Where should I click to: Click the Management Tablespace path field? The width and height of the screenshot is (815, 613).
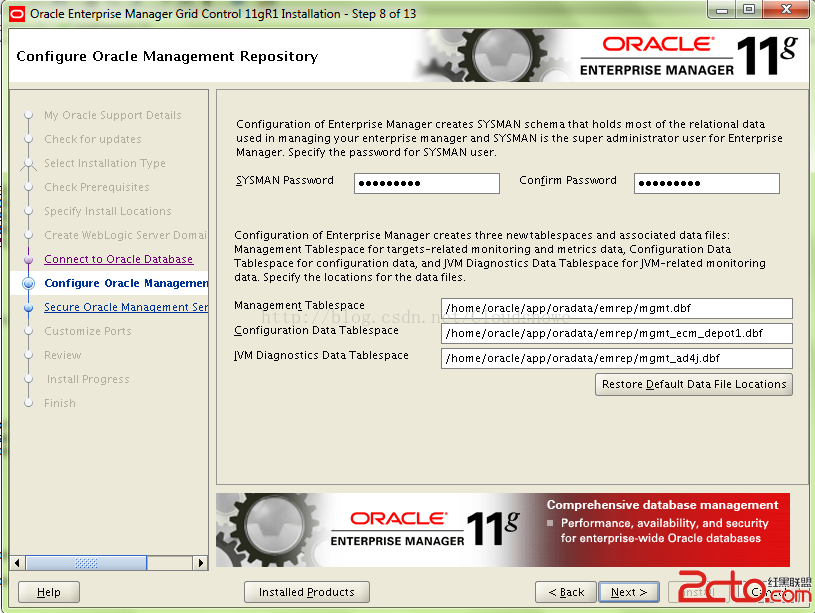point(616,308)
